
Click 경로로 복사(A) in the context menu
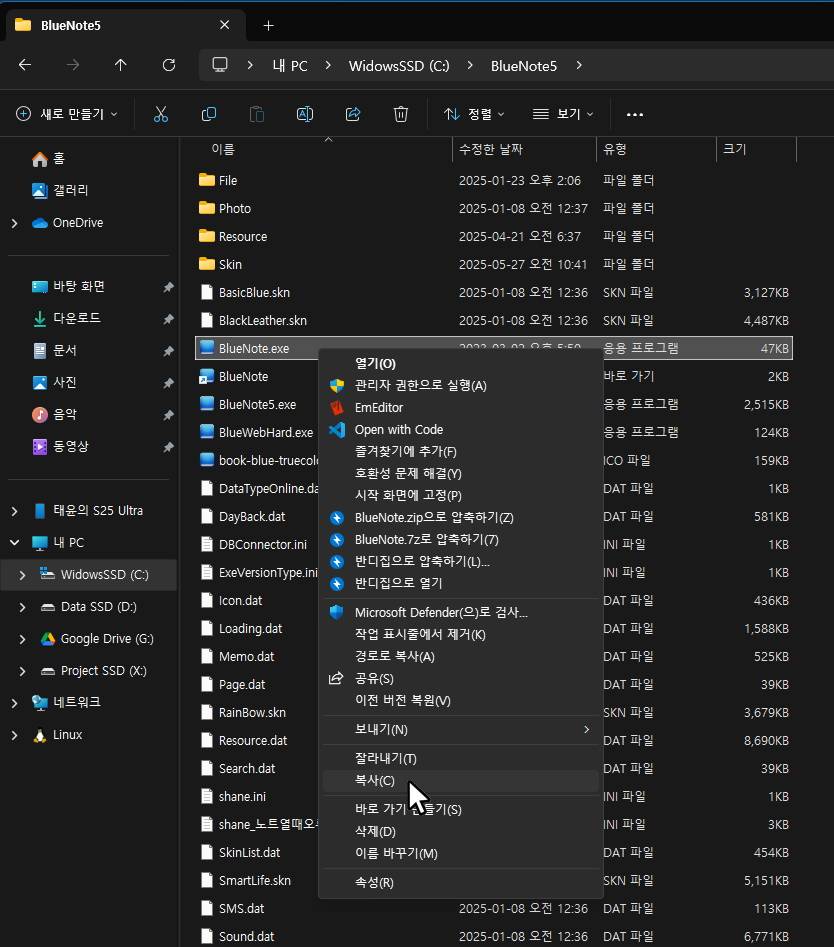(x=460, y=656)
